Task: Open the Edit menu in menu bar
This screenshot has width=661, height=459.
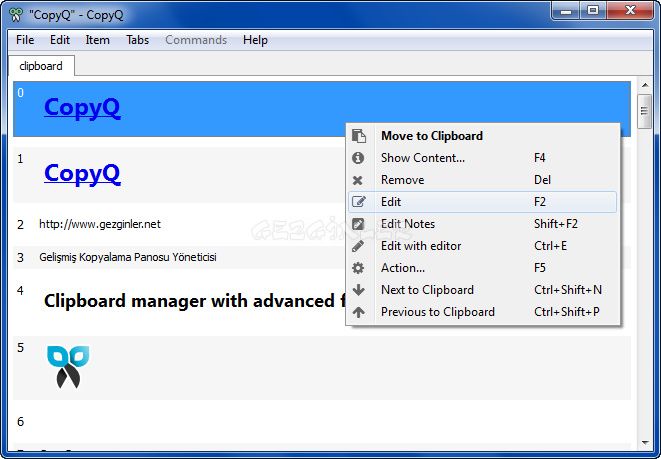Action: [60, 40]
